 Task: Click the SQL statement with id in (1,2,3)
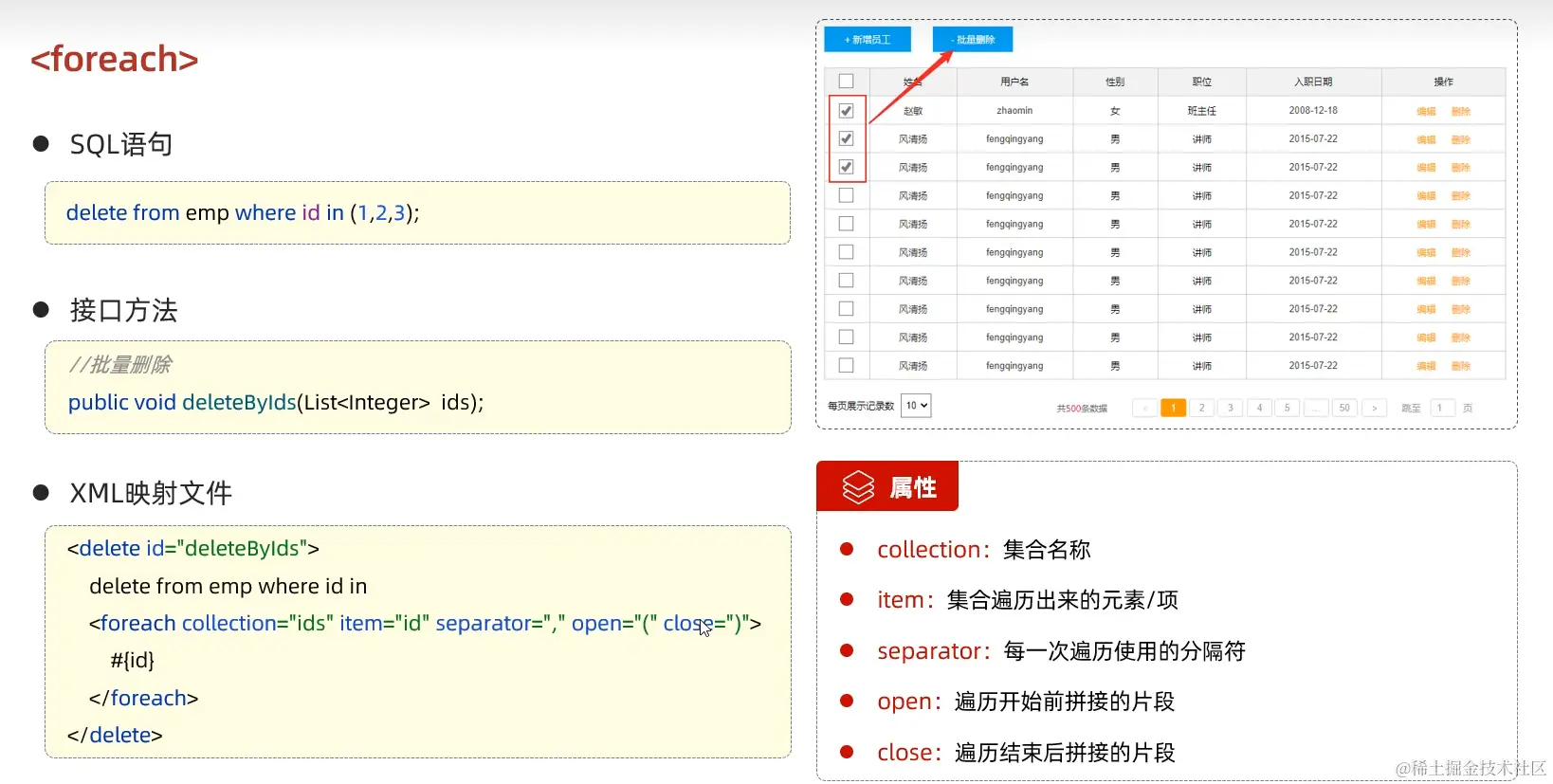243,212
